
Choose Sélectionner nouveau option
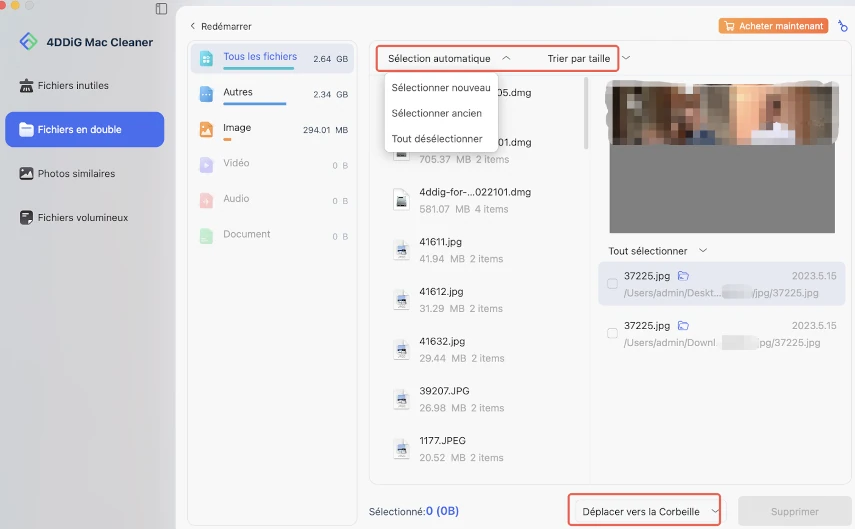coord(441,88)
